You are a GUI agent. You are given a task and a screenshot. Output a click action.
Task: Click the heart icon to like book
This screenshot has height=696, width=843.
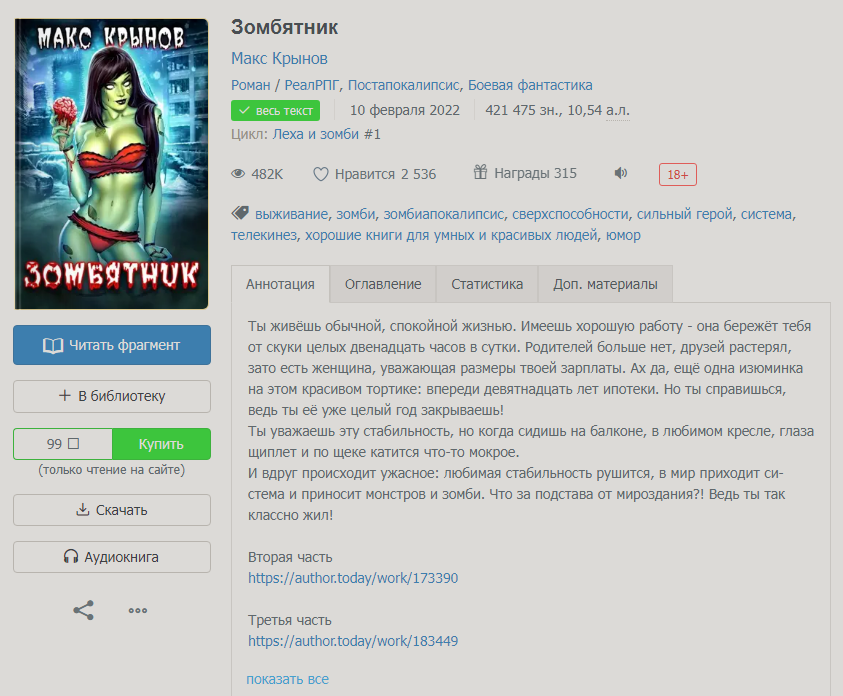[321, 174]
